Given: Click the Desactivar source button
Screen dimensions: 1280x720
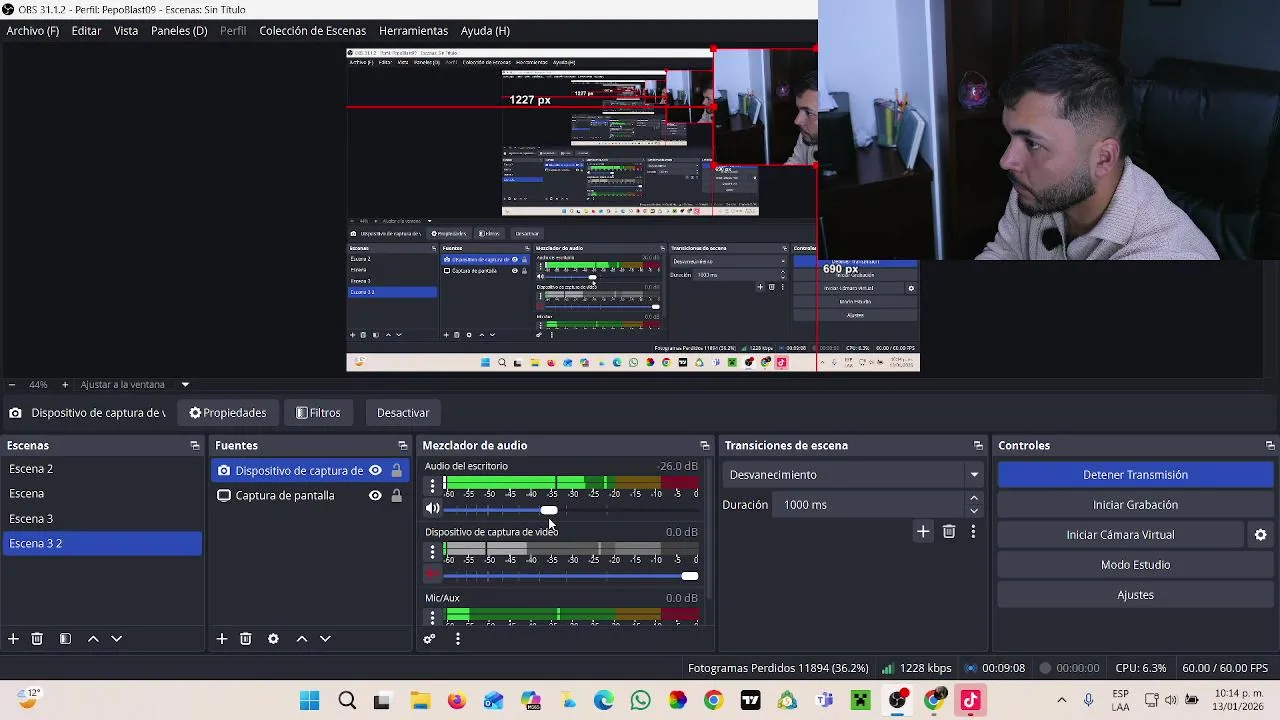Looking at the screenshot, I should pos(403,413).
